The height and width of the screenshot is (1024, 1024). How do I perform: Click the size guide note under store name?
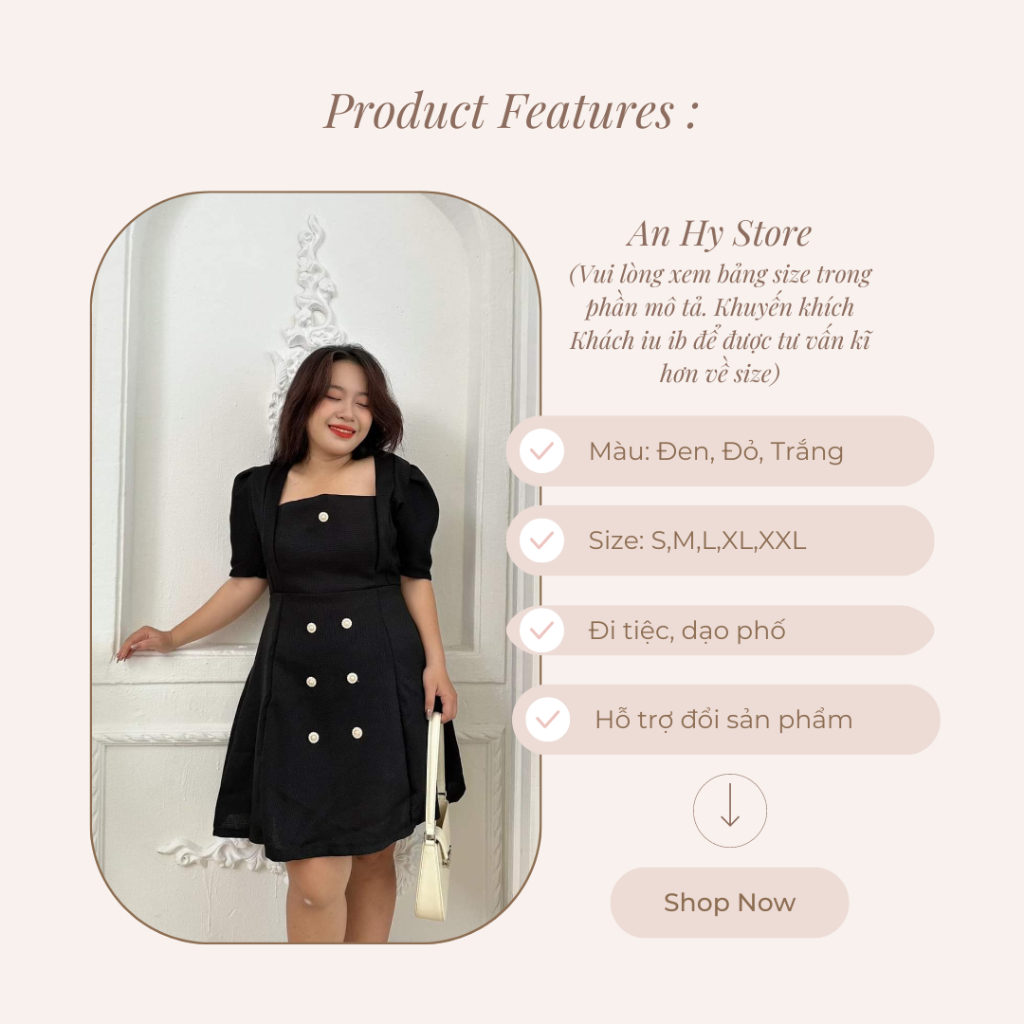point(720,323)
